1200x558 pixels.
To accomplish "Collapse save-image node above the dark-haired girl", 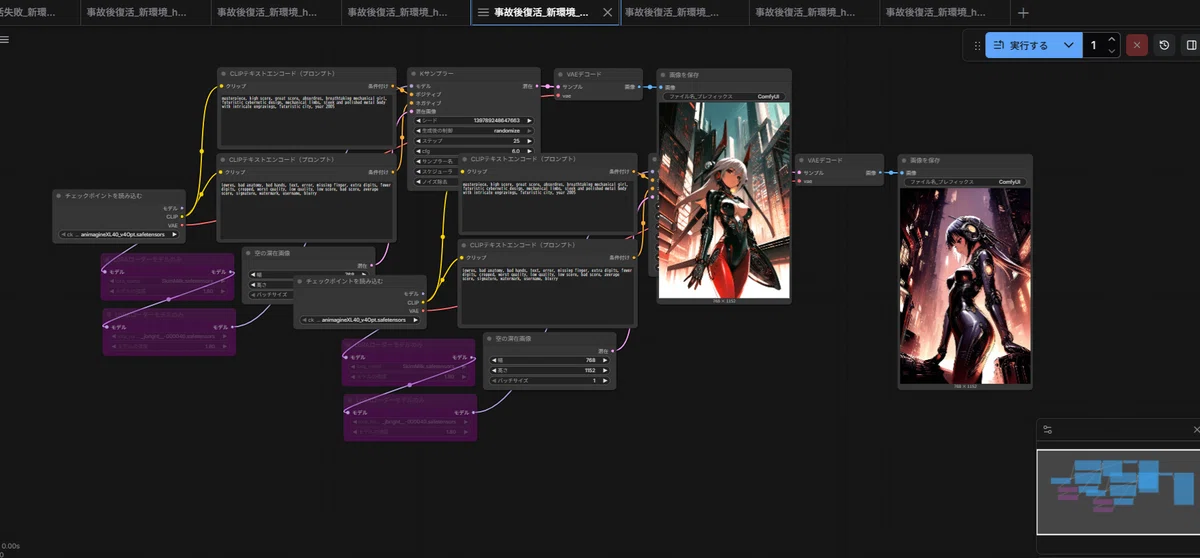I will [904, 159].
